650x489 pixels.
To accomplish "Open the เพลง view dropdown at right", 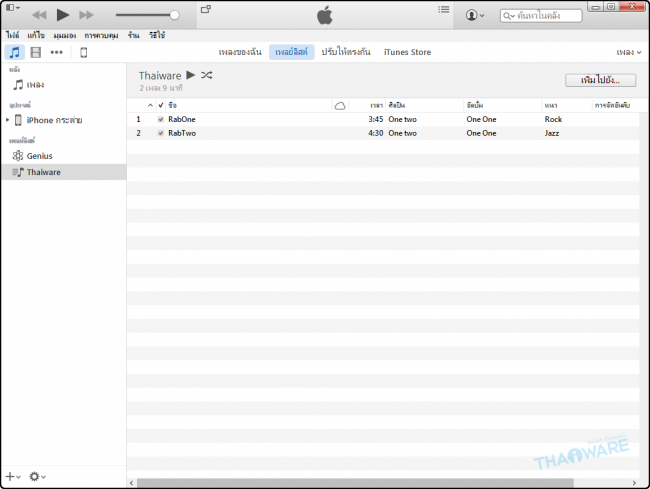I will pyautogui.click(x=628, y=52).
